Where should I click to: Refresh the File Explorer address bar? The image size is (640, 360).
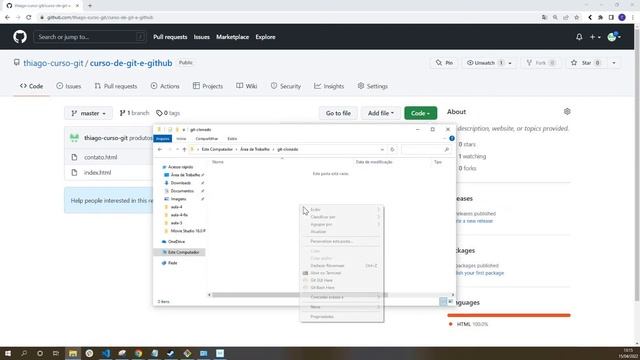pyautogui.click(x=392, y=149)
